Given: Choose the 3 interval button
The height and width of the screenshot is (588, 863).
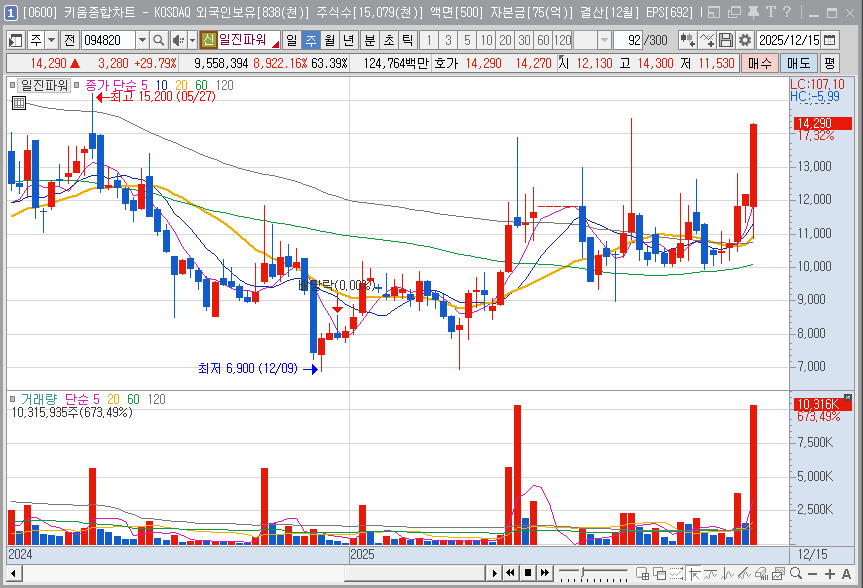Looking at the screenshot, I should pyautogui.click(x=449, y=40).
